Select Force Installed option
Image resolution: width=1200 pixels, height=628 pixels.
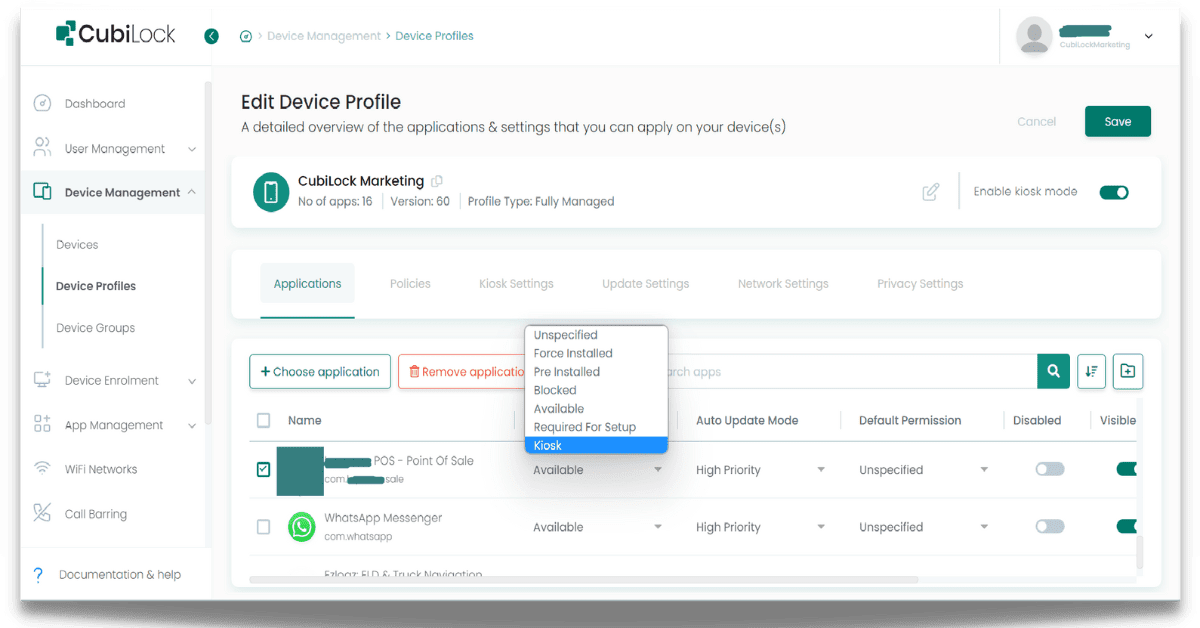596,353
